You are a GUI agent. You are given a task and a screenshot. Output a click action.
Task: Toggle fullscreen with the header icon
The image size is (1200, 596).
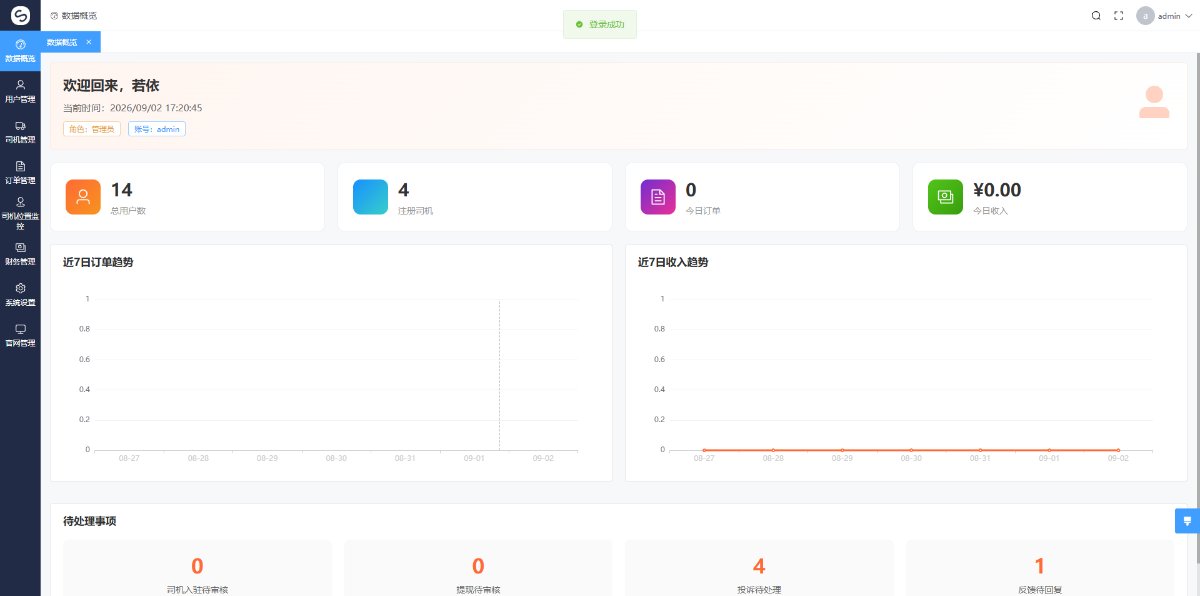(x=1119, y=15)
